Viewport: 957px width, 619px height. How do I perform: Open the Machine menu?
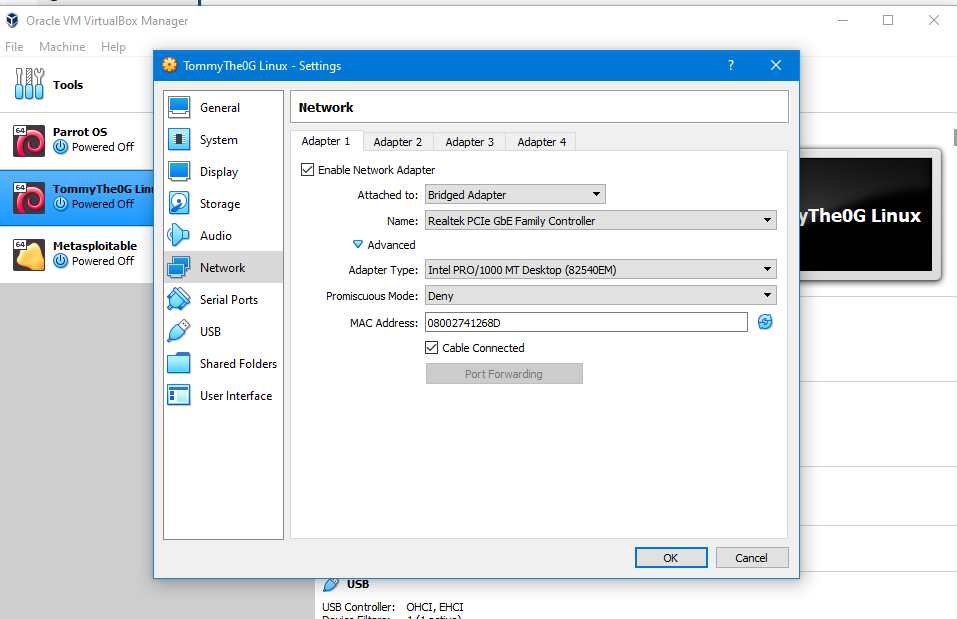pyautogui.click(x=62, y=46)
